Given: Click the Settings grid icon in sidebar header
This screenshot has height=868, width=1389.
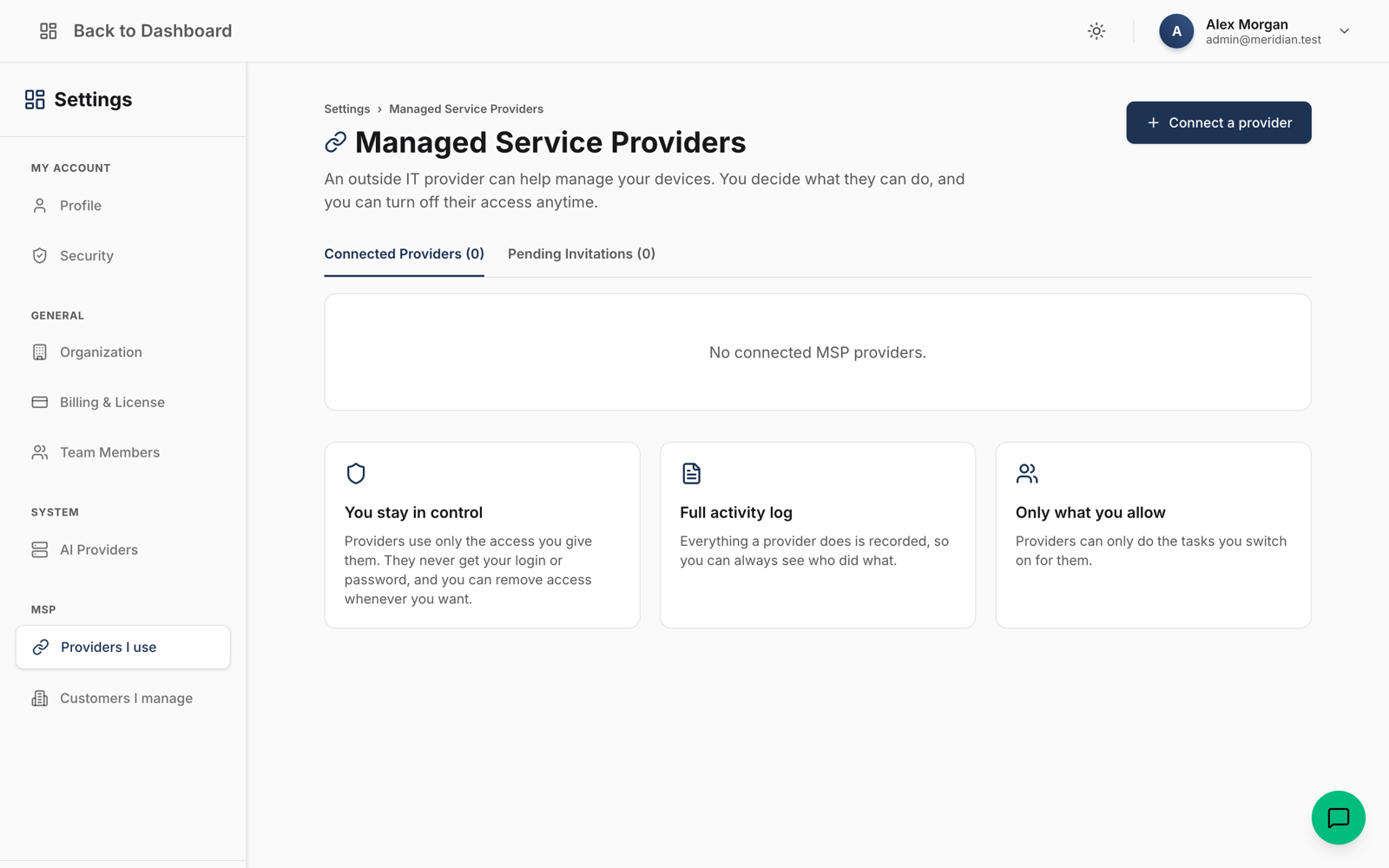Looking at the screenshot, I should coord(35,100).
